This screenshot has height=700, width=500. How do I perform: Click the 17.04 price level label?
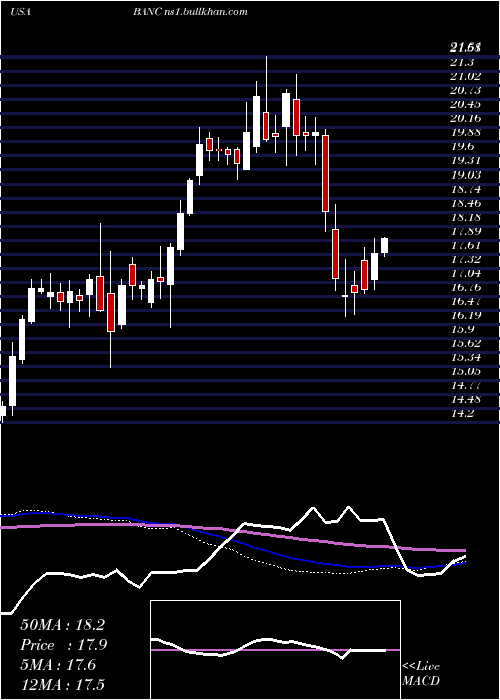[x=464, y=274]
